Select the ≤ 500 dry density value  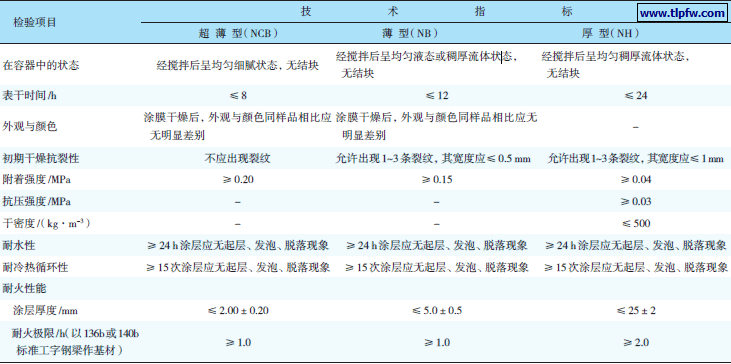(x=635, y=223)
